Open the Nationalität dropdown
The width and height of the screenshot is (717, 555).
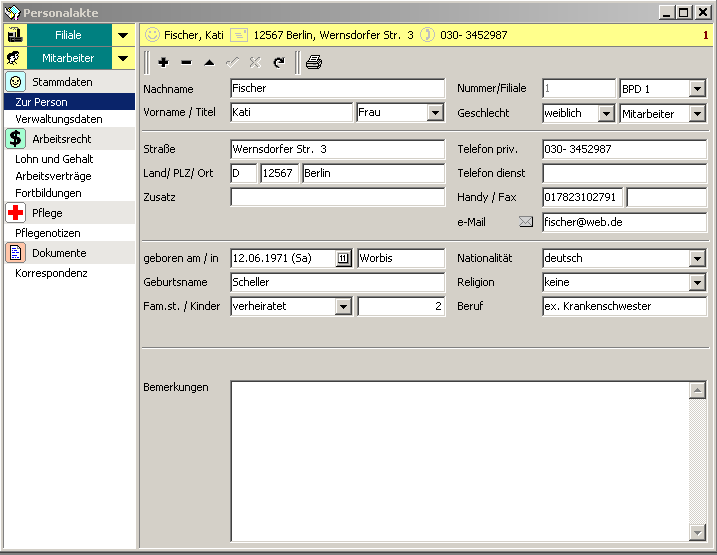click(697, 258)
